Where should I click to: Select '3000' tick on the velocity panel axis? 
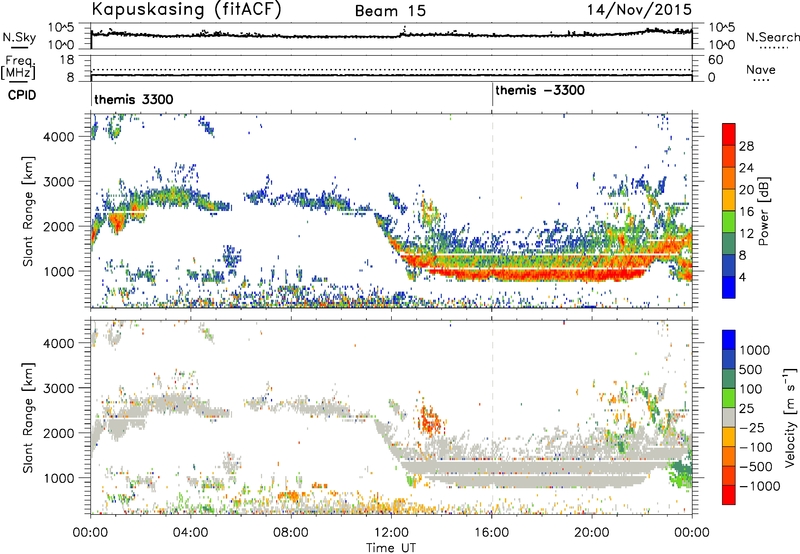[58, 388]
